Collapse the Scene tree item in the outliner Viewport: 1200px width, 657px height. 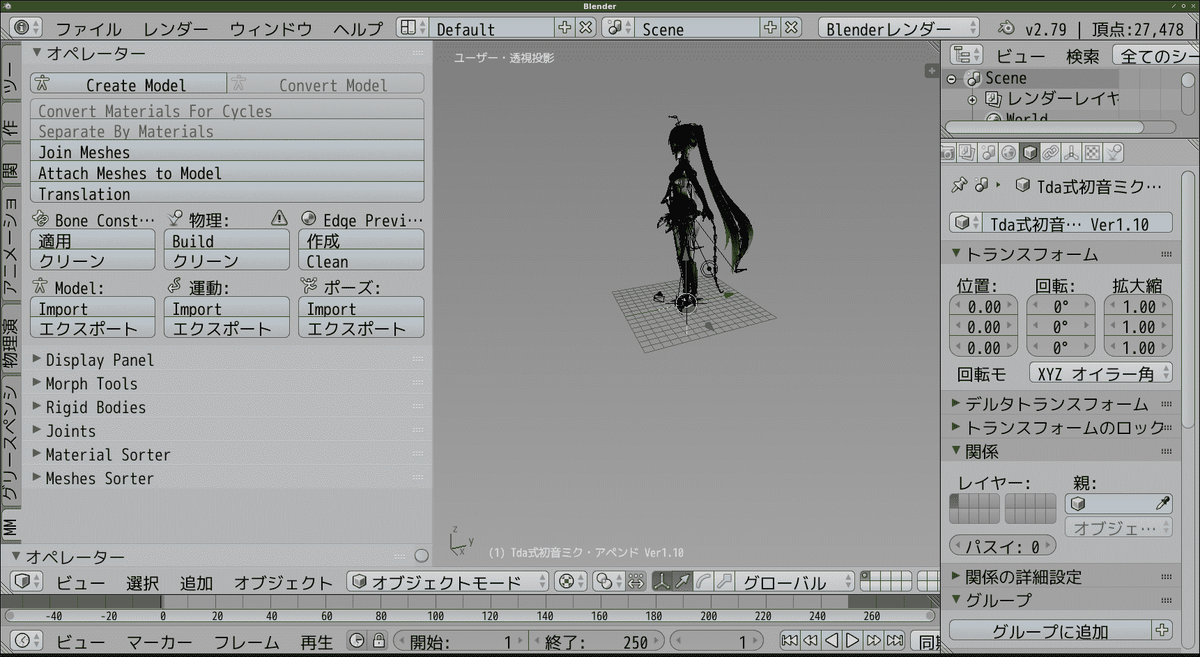(x=953, y=78)
